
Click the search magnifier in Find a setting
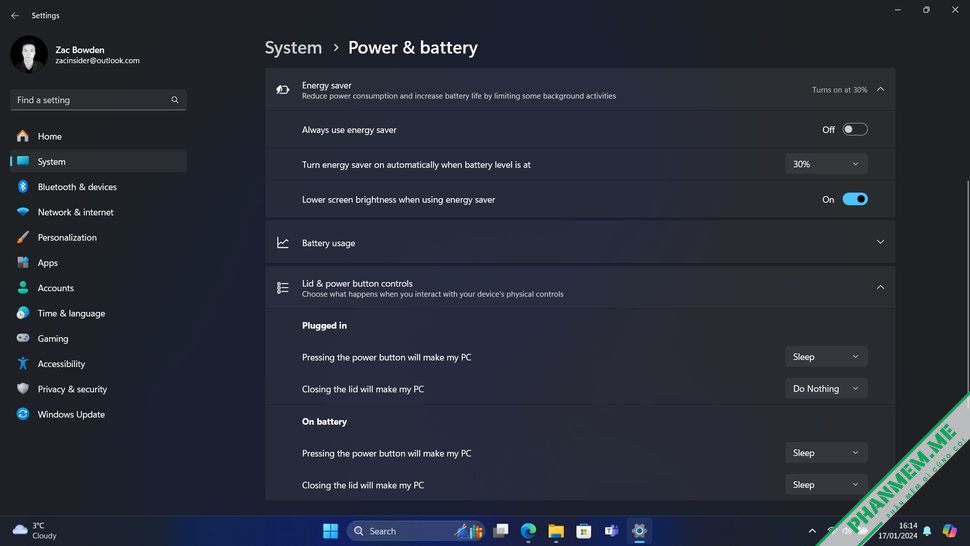point(175,100)
